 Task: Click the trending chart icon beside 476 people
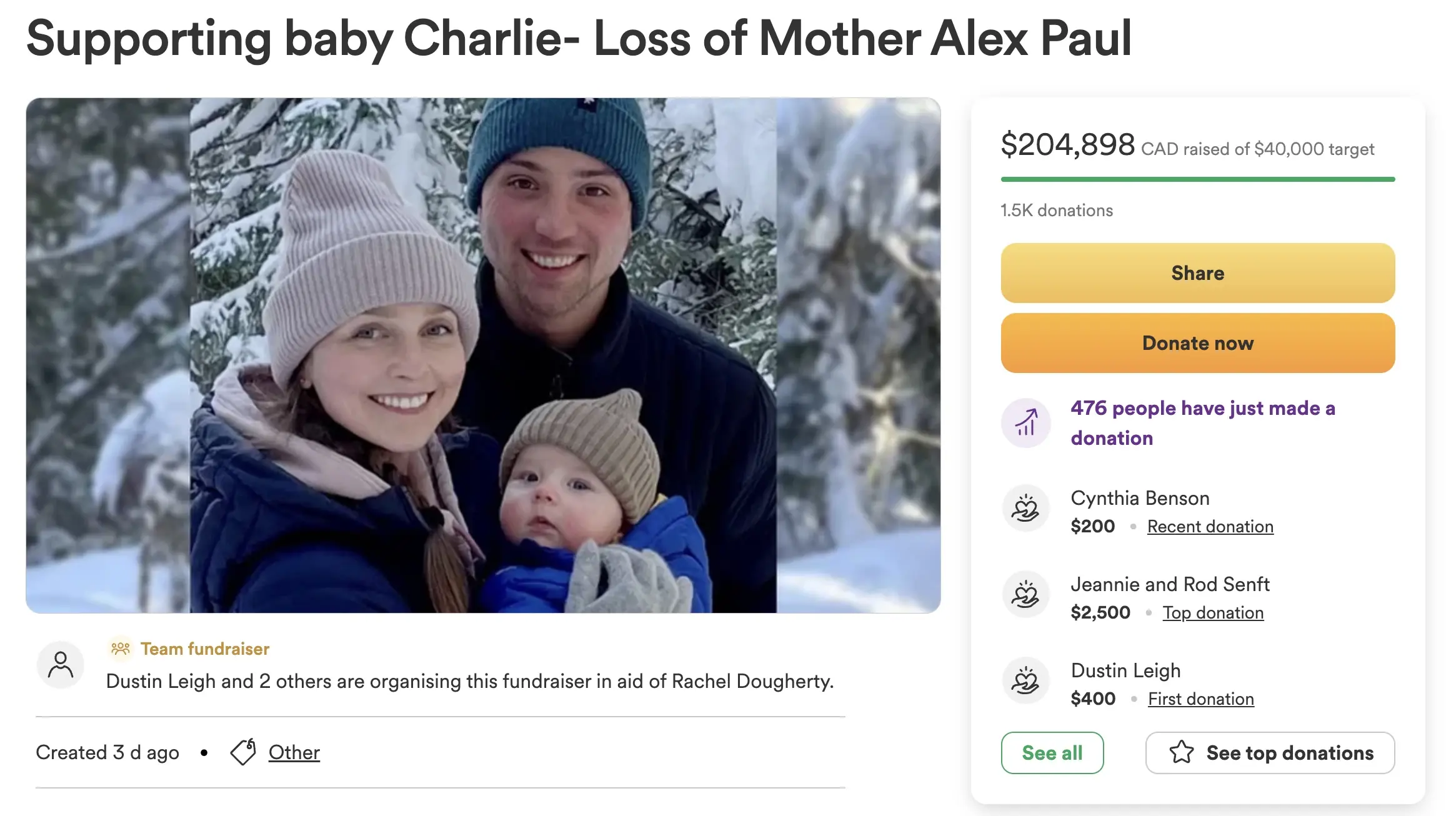(x=1025, y=423)
